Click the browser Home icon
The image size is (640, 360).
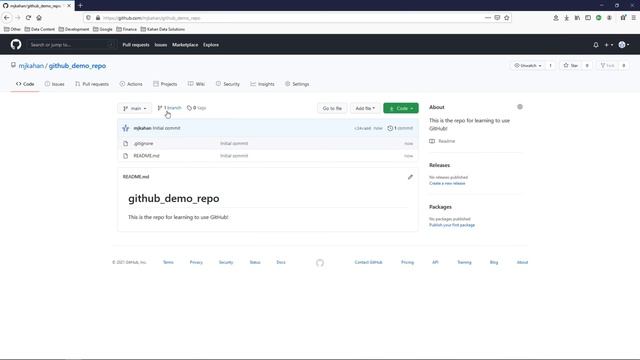39,18
